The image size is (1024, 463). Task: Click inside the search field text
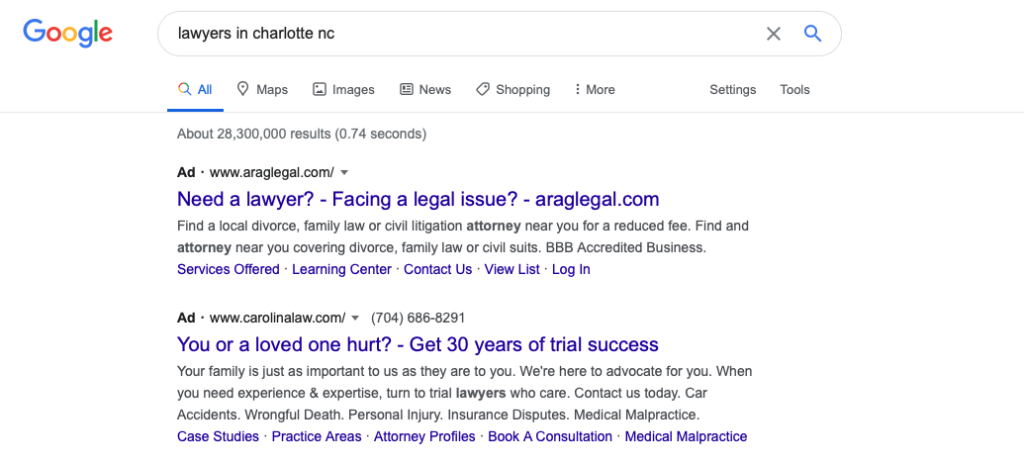tap(256, 33)
